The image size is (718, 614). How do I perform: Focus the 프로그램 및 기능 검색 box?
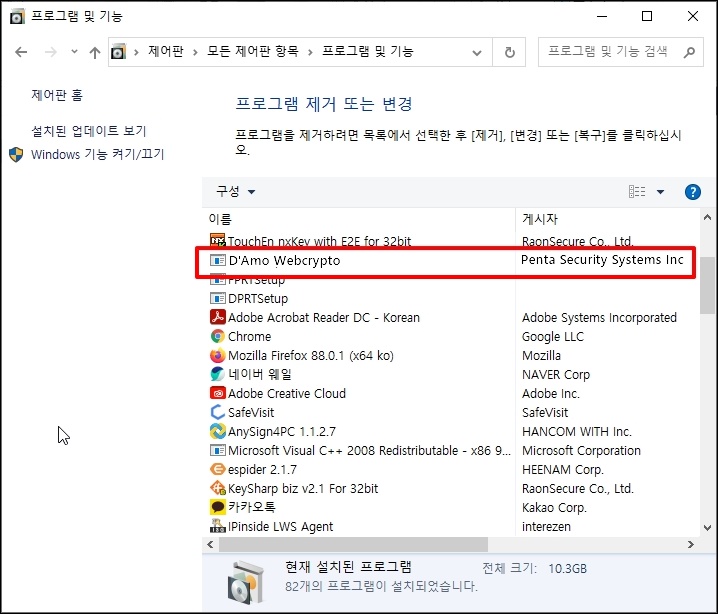click(x=620, y=52)
